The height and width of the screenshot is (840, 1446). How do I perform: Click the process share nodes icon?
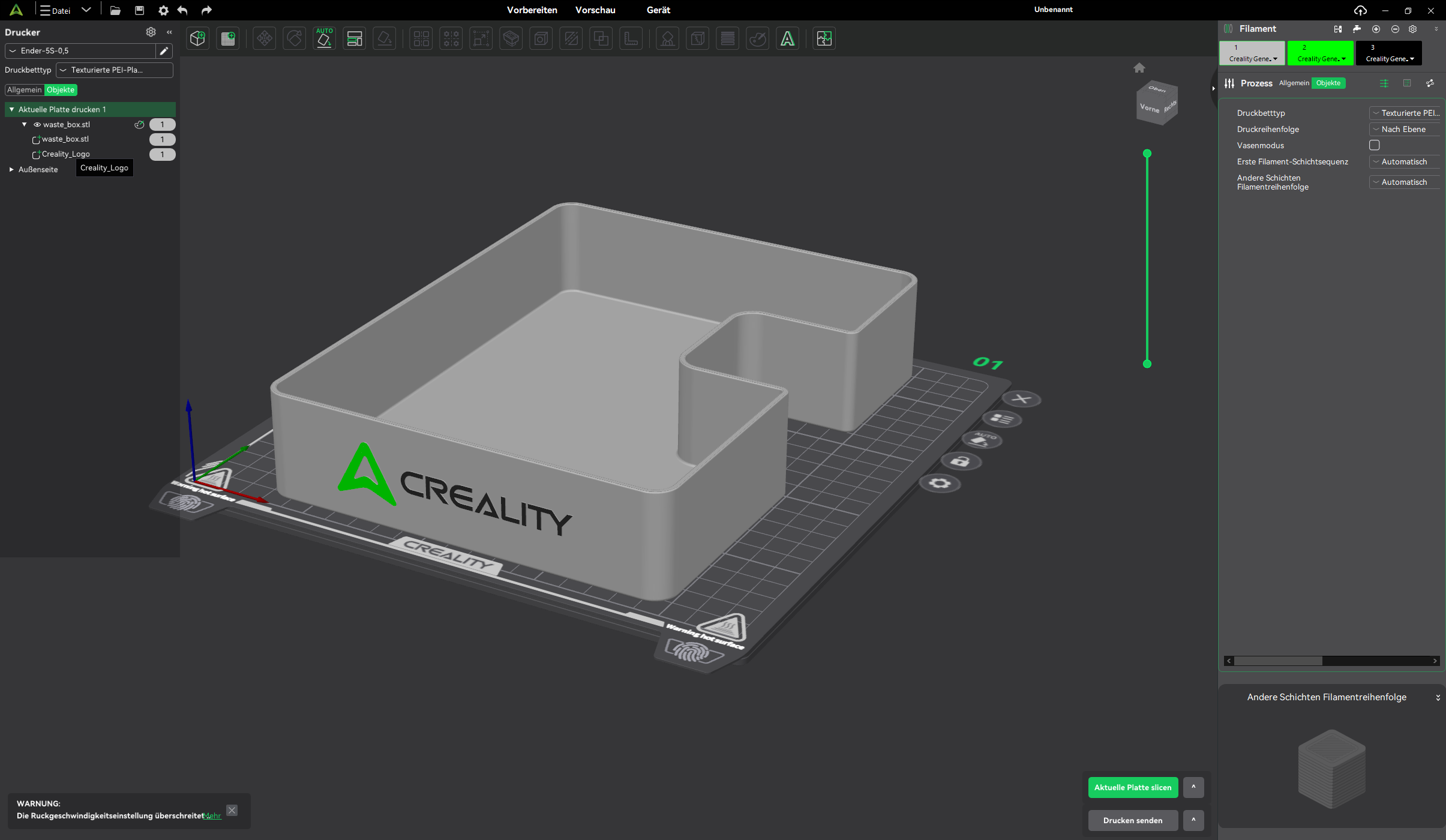(1430, 83)
